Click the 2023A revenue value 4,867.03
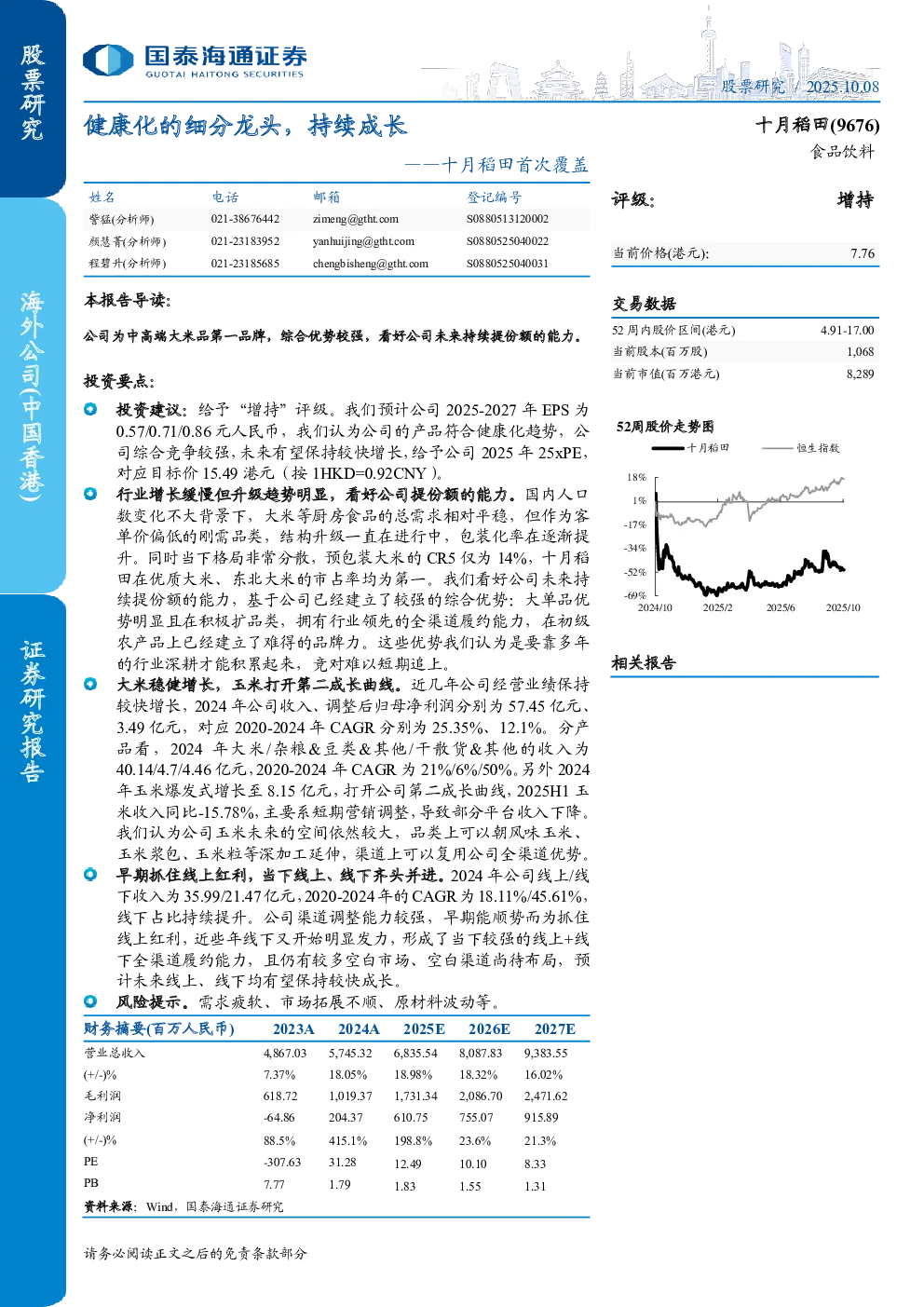The height and width of the screenshot is (1307, 924). click(285, 1053)
